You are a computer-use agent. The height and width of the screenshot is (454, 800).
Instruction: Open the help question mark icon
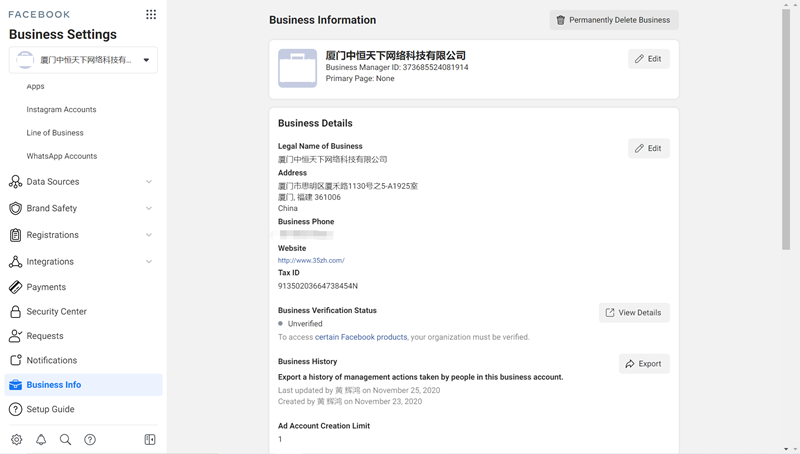90,440
